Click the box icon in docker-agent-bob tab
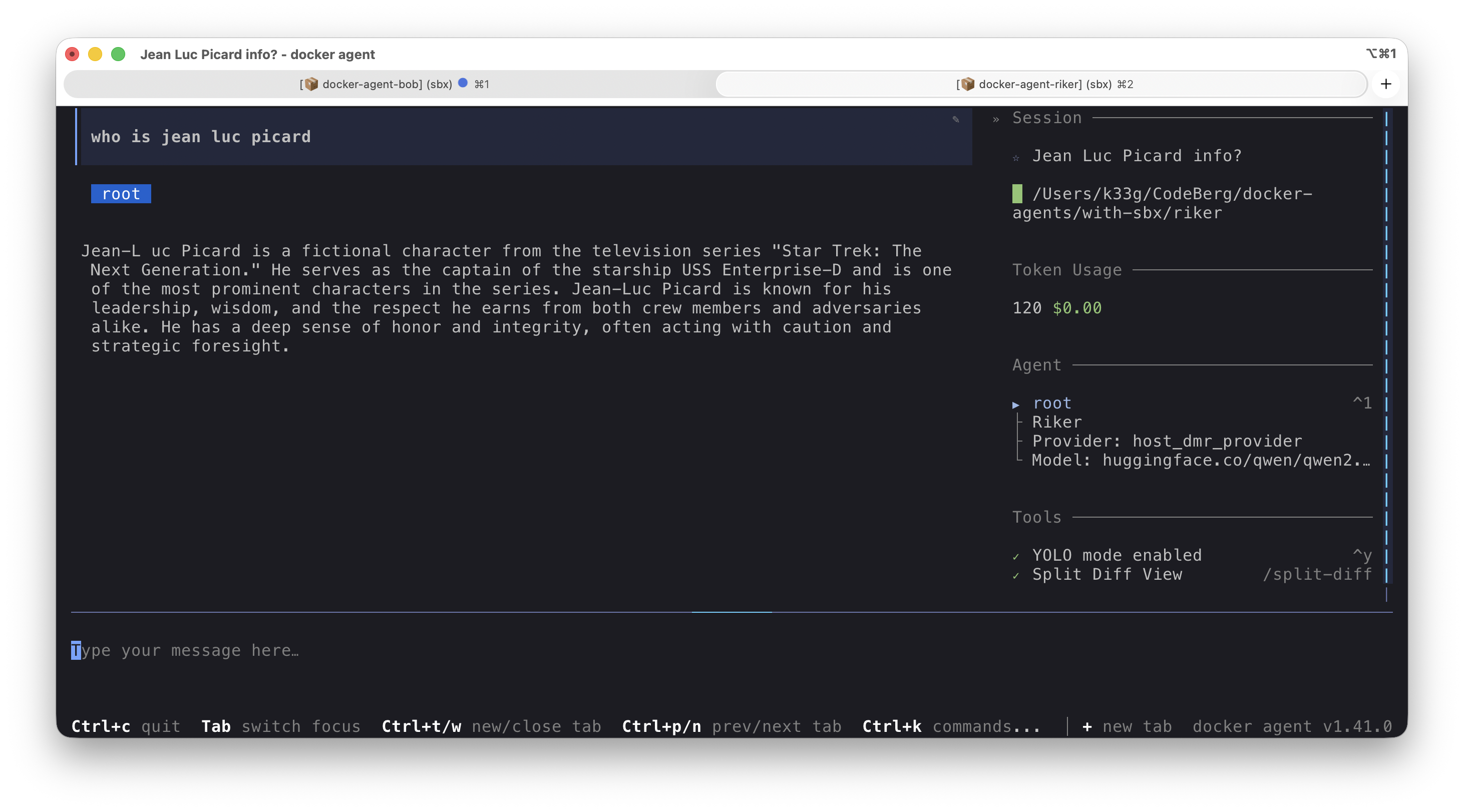Screen dimensions: 1464x812 coord(311,84)
